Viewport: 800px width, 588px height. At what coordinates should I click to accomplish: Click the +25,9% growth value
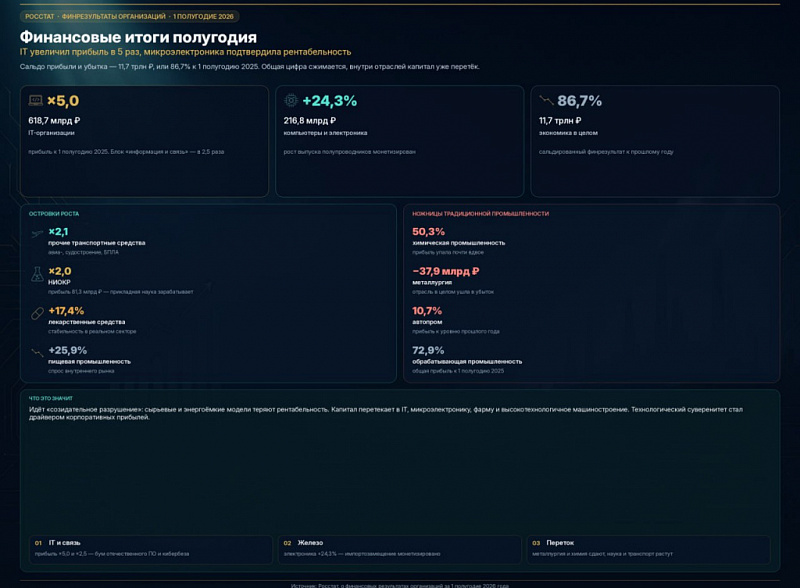click(x=68, y=351)
